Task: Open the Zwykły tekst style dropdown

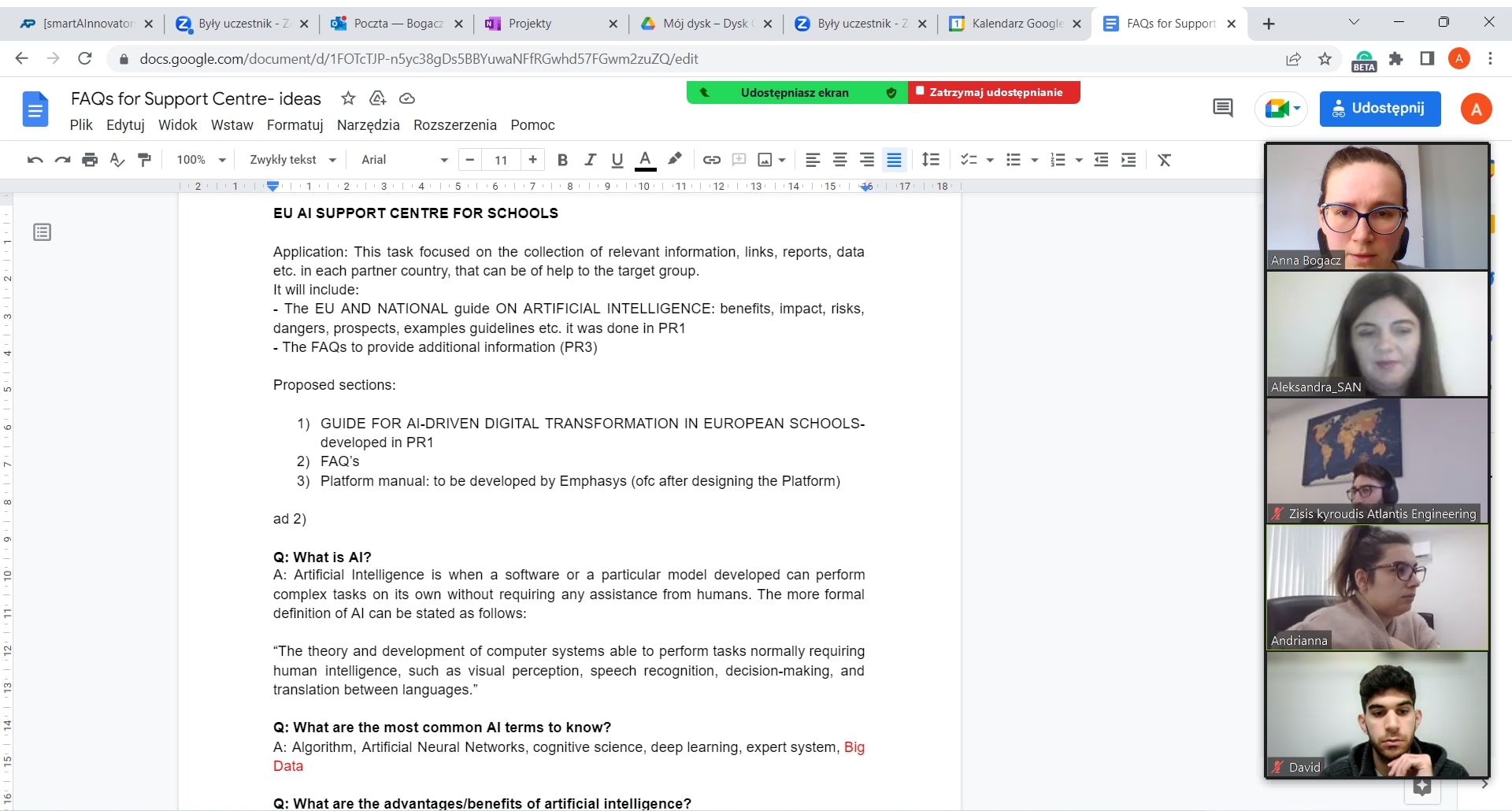Action: (x=292, y=160)
